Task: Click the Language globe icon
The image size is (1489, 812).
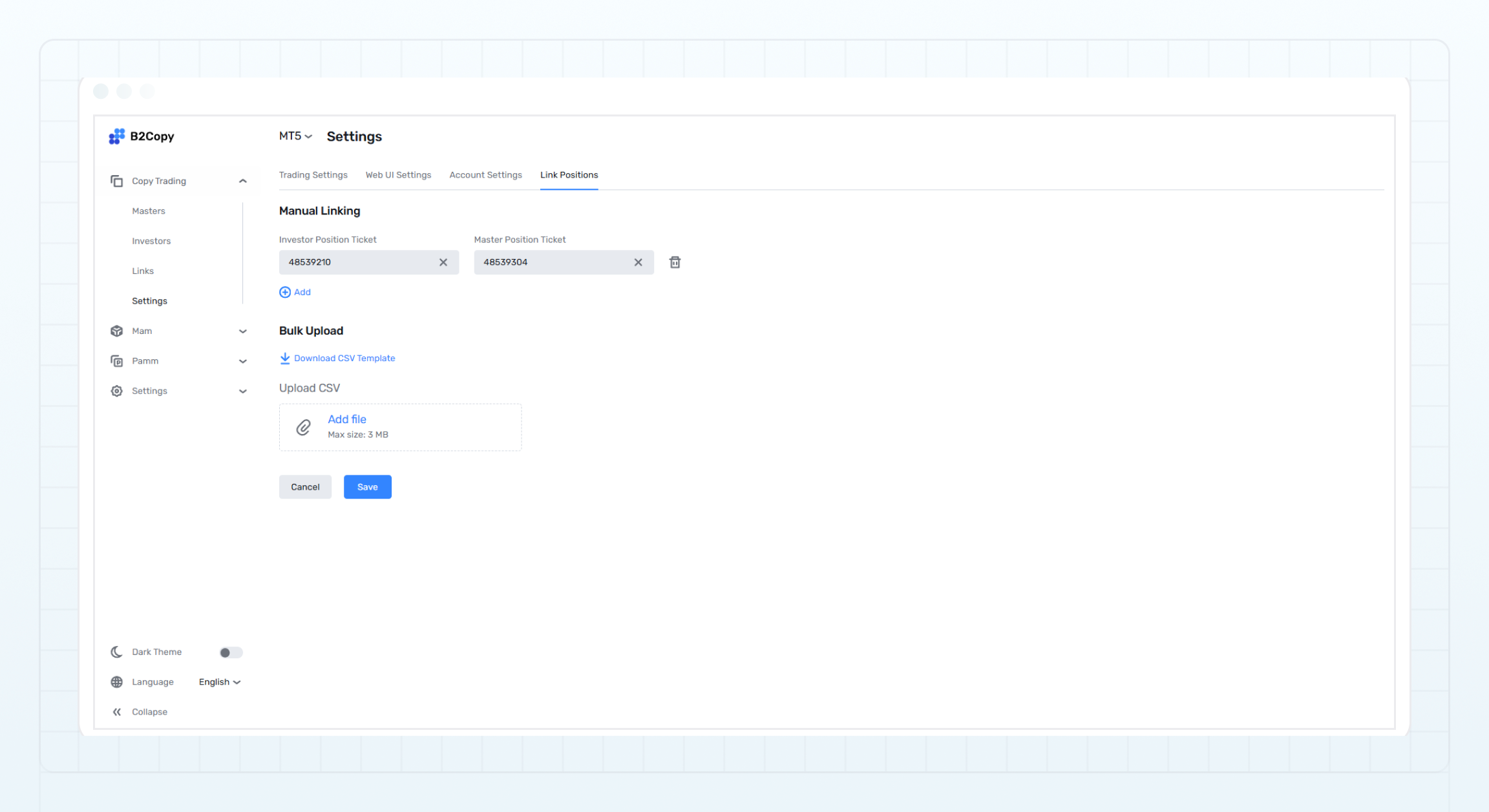Action: [117, 682]
